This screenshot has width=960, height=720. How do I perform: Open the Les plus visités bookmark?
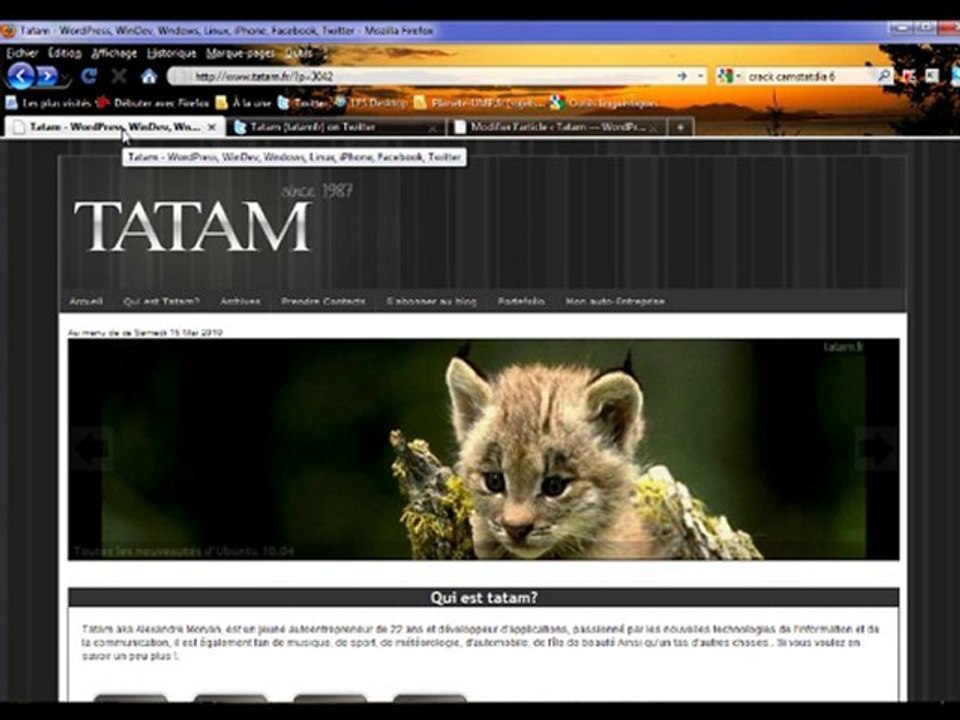coord(48,102)
